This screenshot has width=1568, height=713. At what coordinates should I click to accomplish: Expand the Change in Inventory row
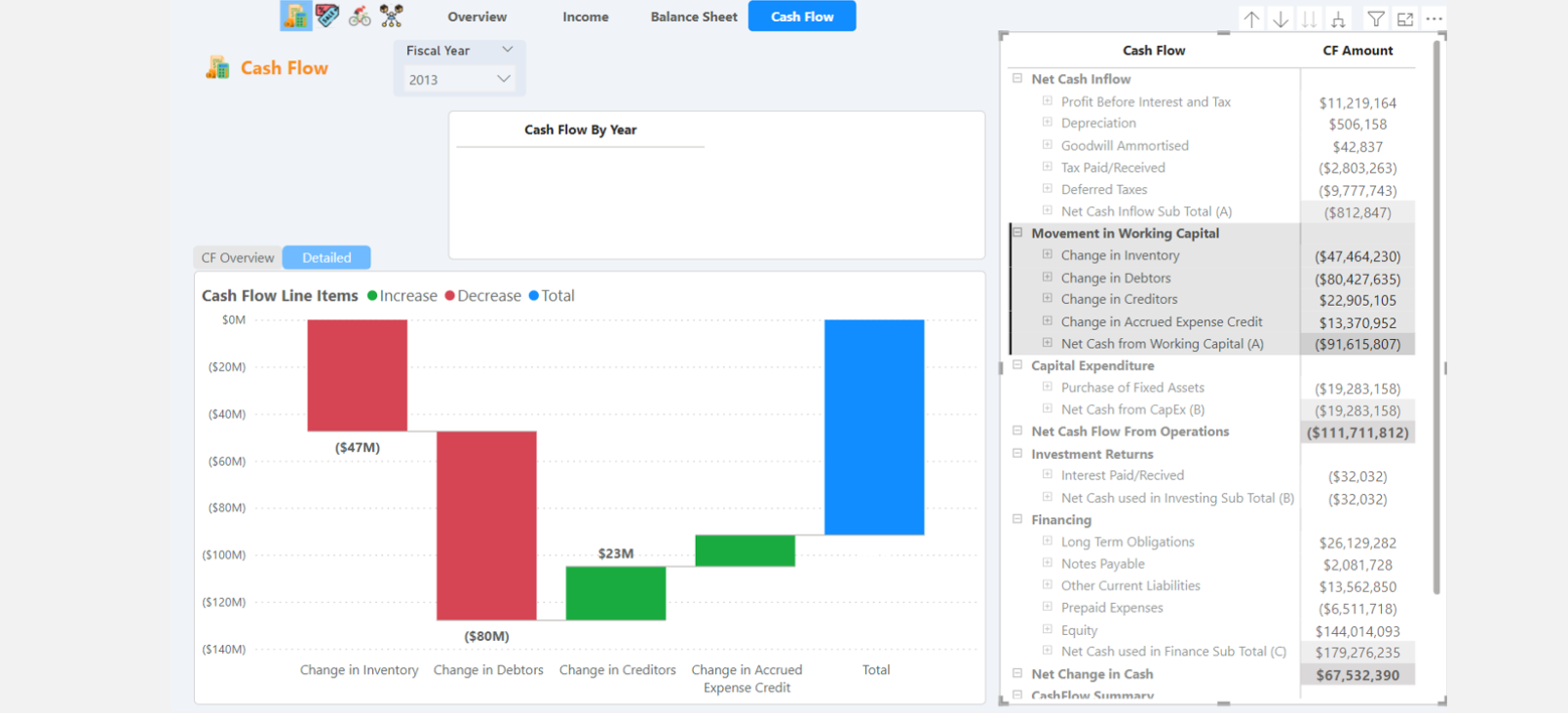[1048, 255]
